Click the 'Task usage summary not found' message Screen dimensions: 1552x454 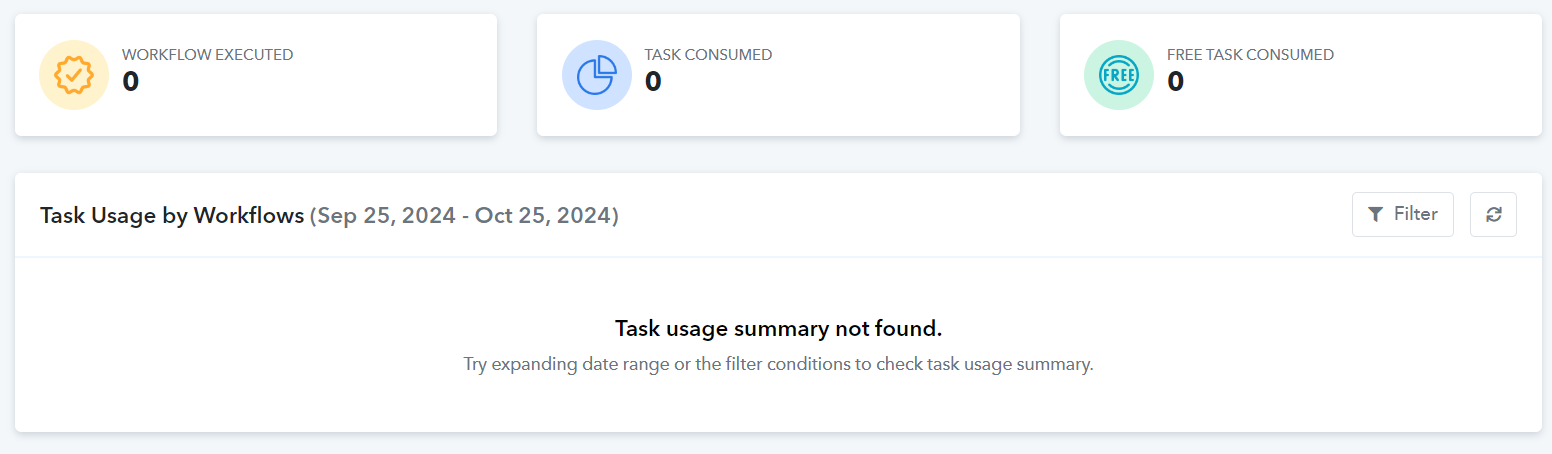778,329
